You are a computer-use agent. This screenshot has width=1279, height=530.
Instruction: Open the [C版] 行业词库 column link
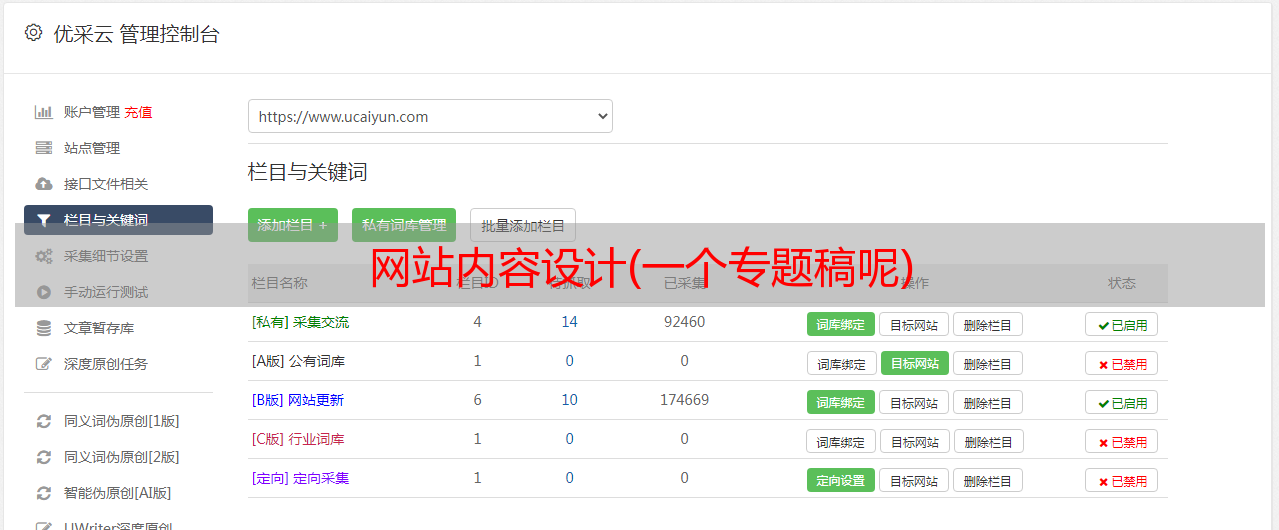click(x=298, y=439)
